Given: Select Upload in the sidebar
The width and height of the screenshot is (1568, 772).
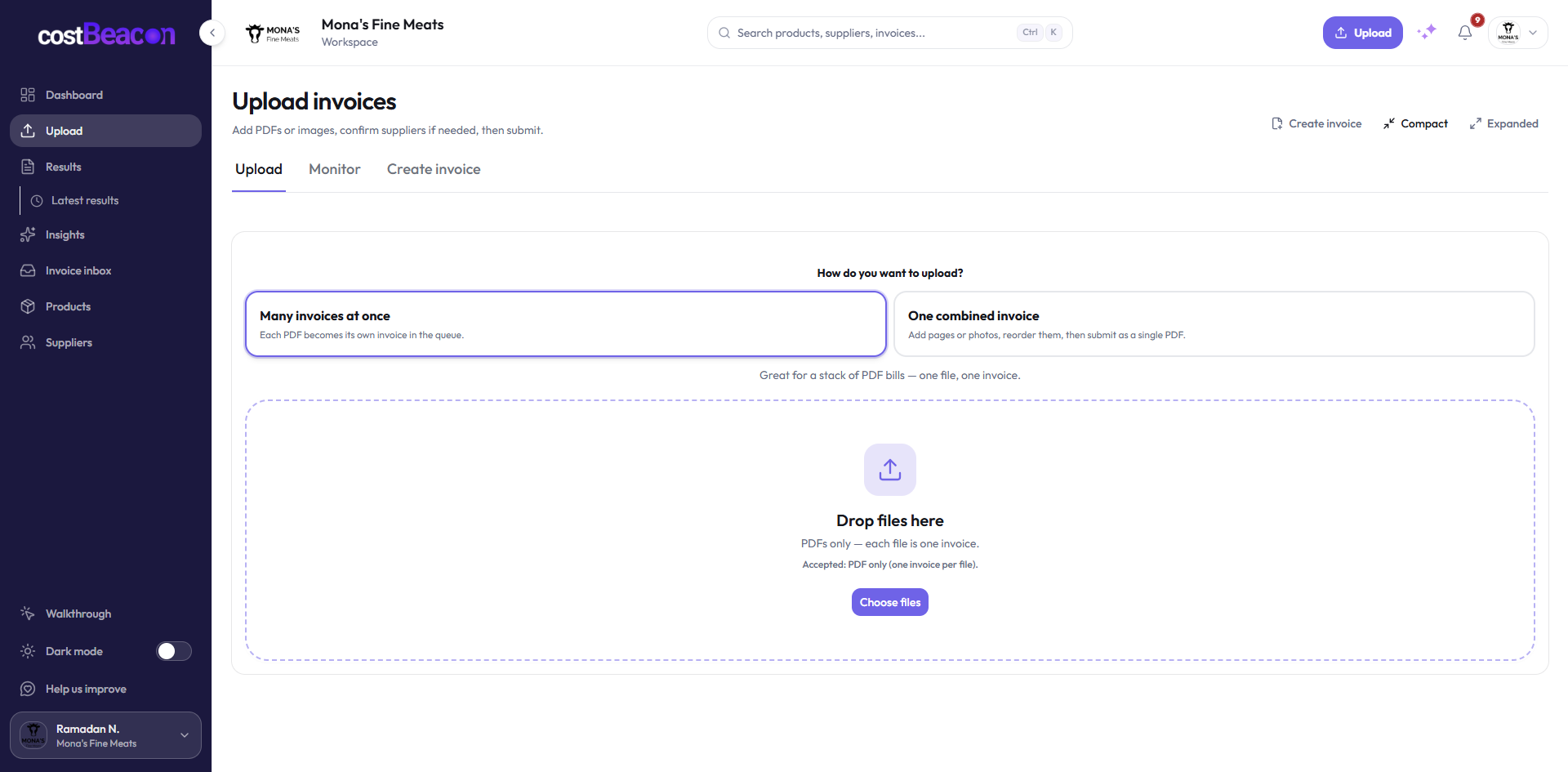Looking at the screenshot, I should tap(105, 131).
